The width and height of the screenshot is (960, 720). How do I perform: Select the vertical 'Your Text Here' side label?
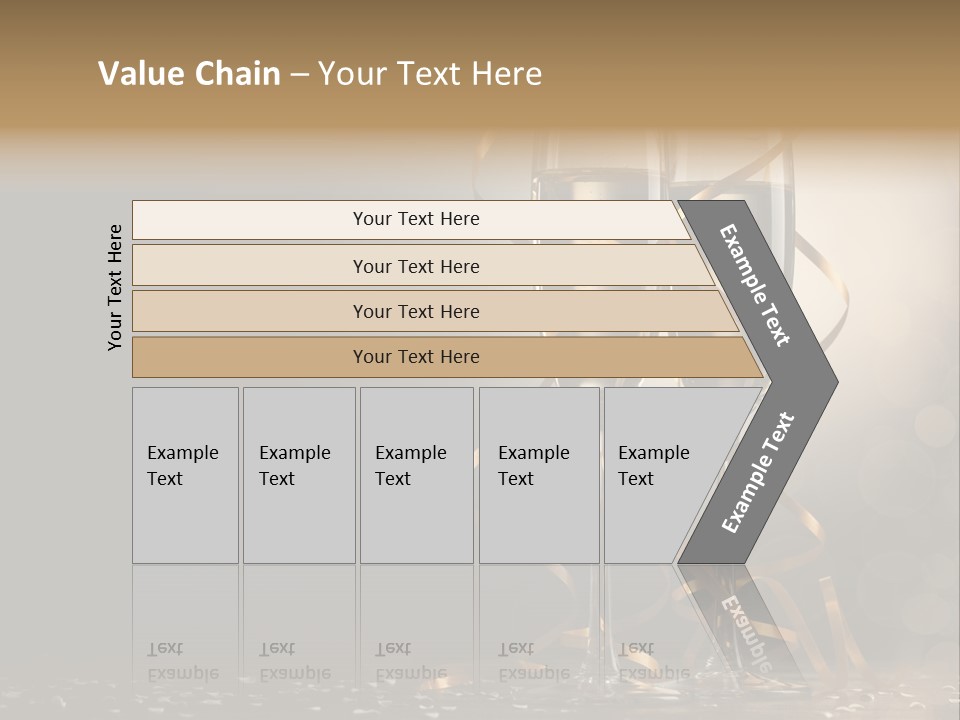[x=115, y=288]
